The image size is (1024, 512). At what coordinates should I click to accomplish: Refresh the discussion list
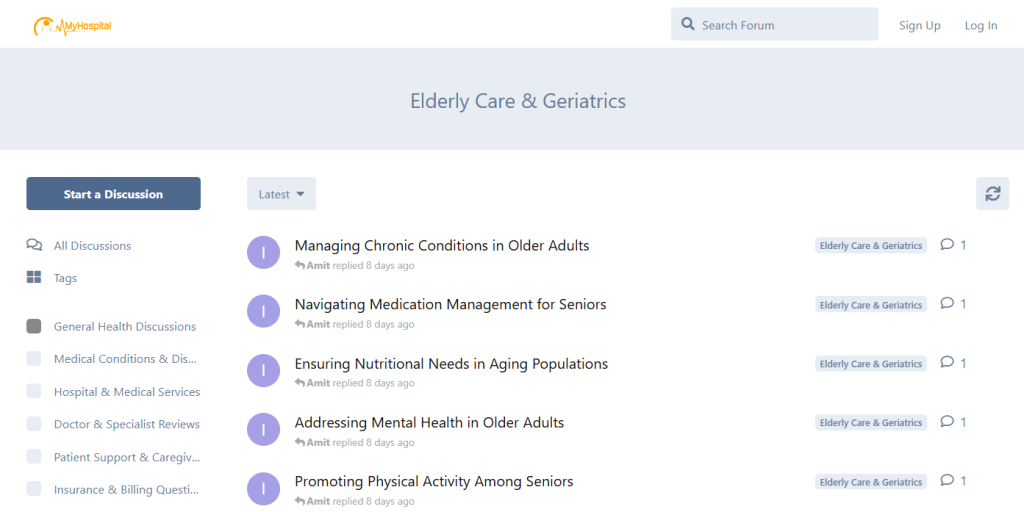point(993,193)
